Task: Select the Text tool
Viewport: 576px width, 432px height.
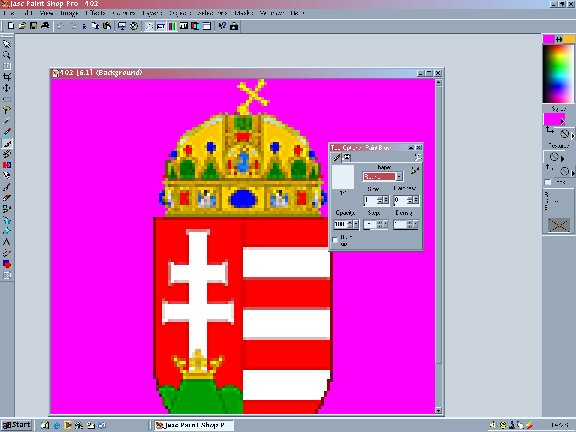Action: (7, 242)
